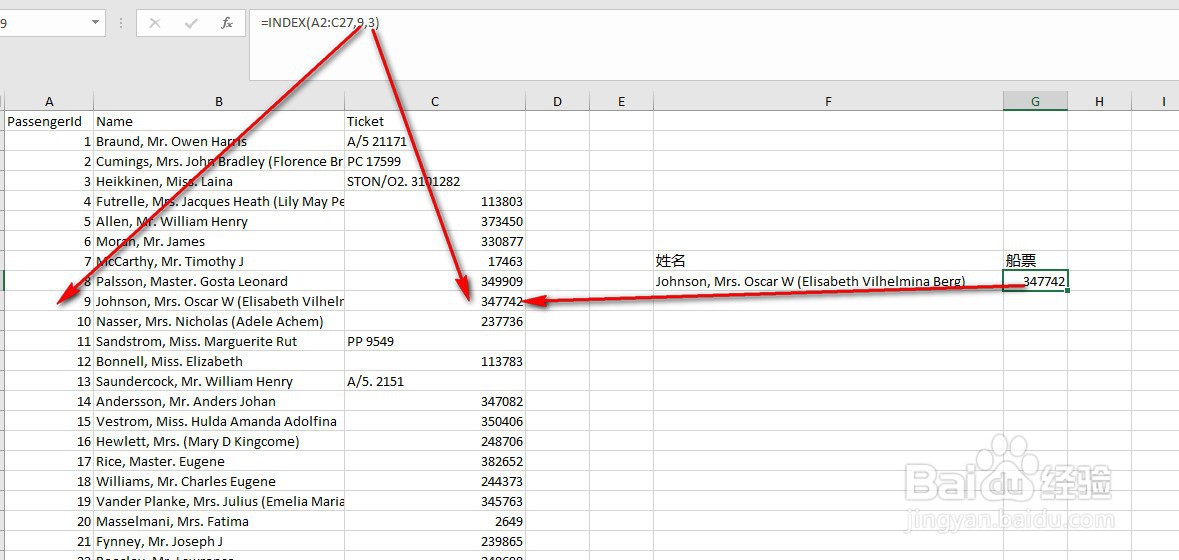1179x560 pixels.
Task: Select cell STON/O2. 3101282
Action: pos(435,181)
